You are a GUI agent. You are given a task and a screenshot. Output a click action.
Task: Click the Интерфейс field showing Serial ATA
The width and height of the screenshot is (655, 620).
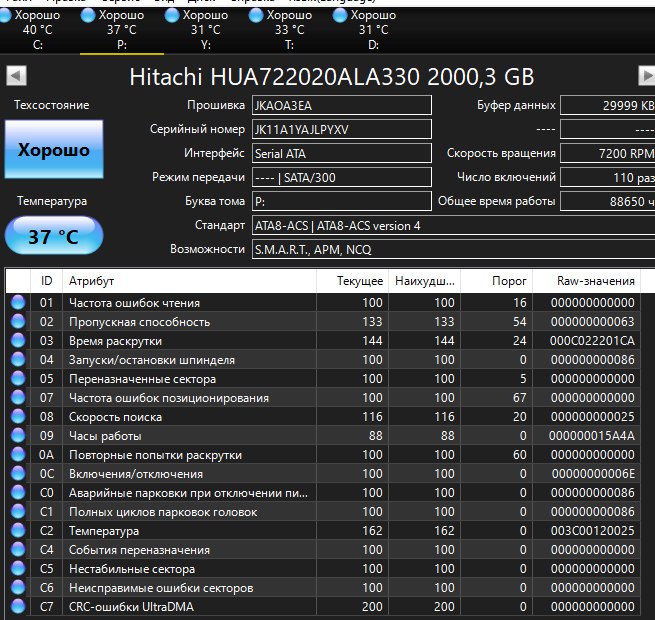(x=342, y=153)
